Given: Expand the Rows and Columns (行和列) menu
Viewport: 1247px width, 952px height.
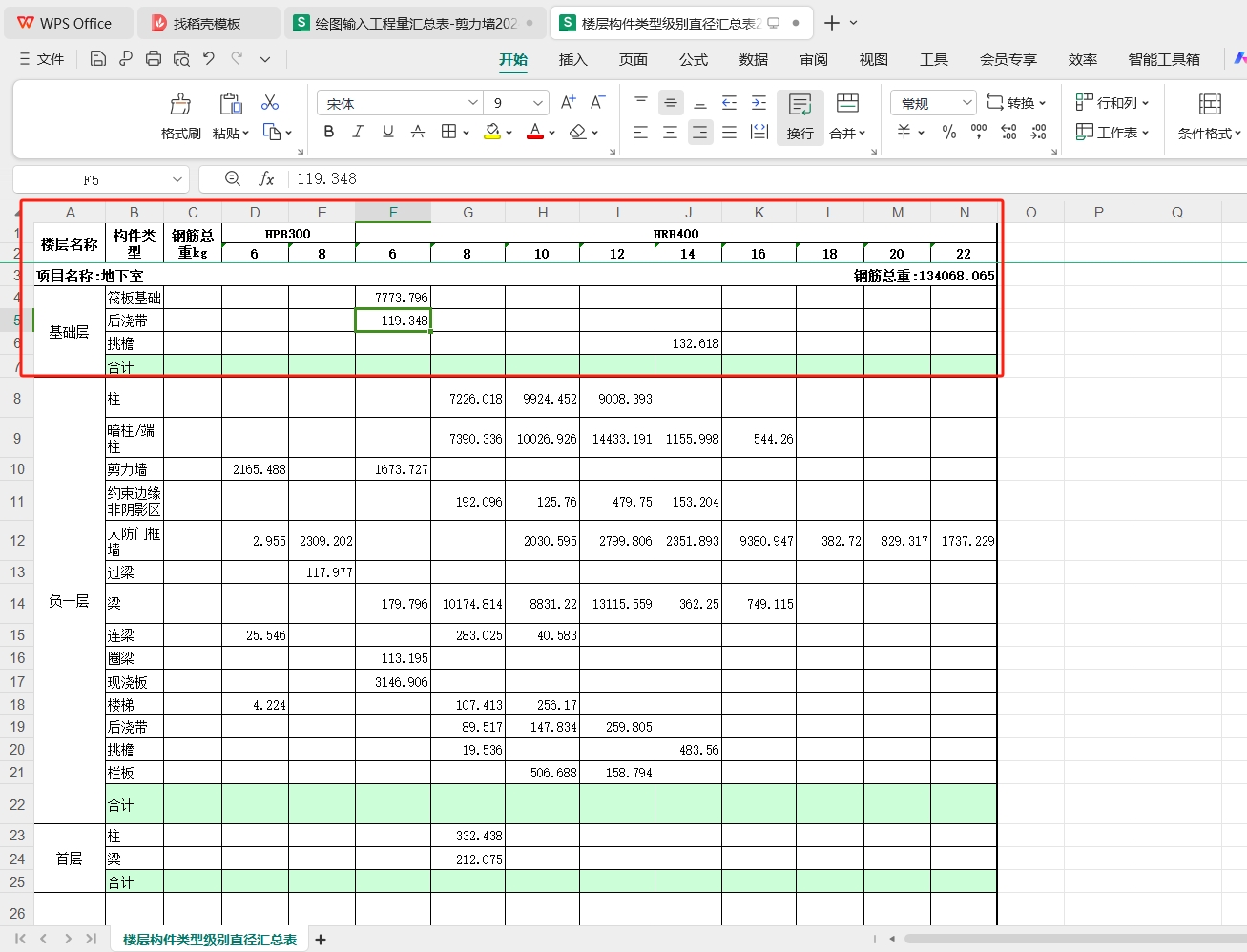Looking at the screenshot, I should pos(1112,103).
